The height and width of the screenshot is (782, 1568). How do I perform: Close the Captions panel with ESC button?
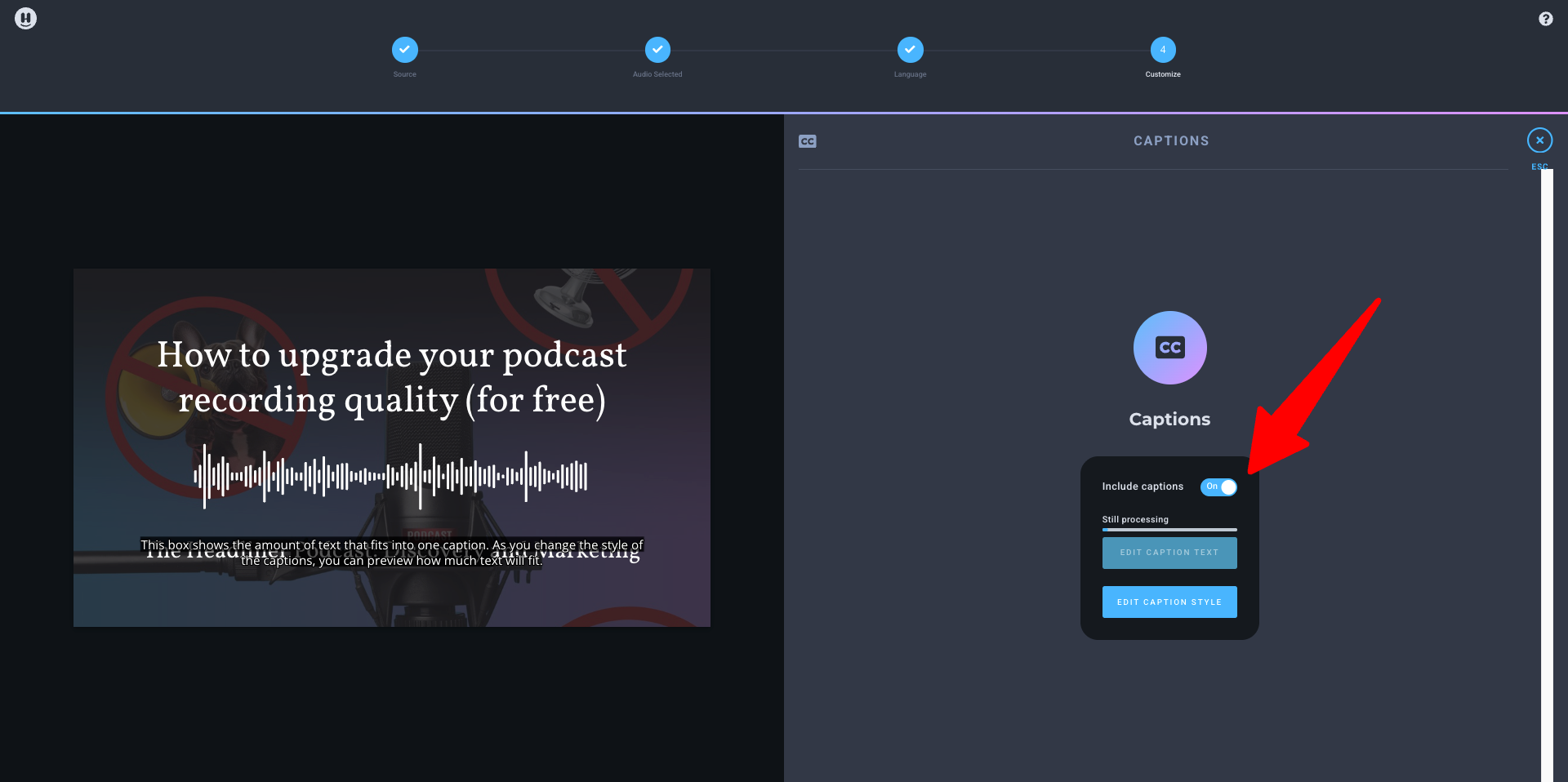[x=1539, y=140]
